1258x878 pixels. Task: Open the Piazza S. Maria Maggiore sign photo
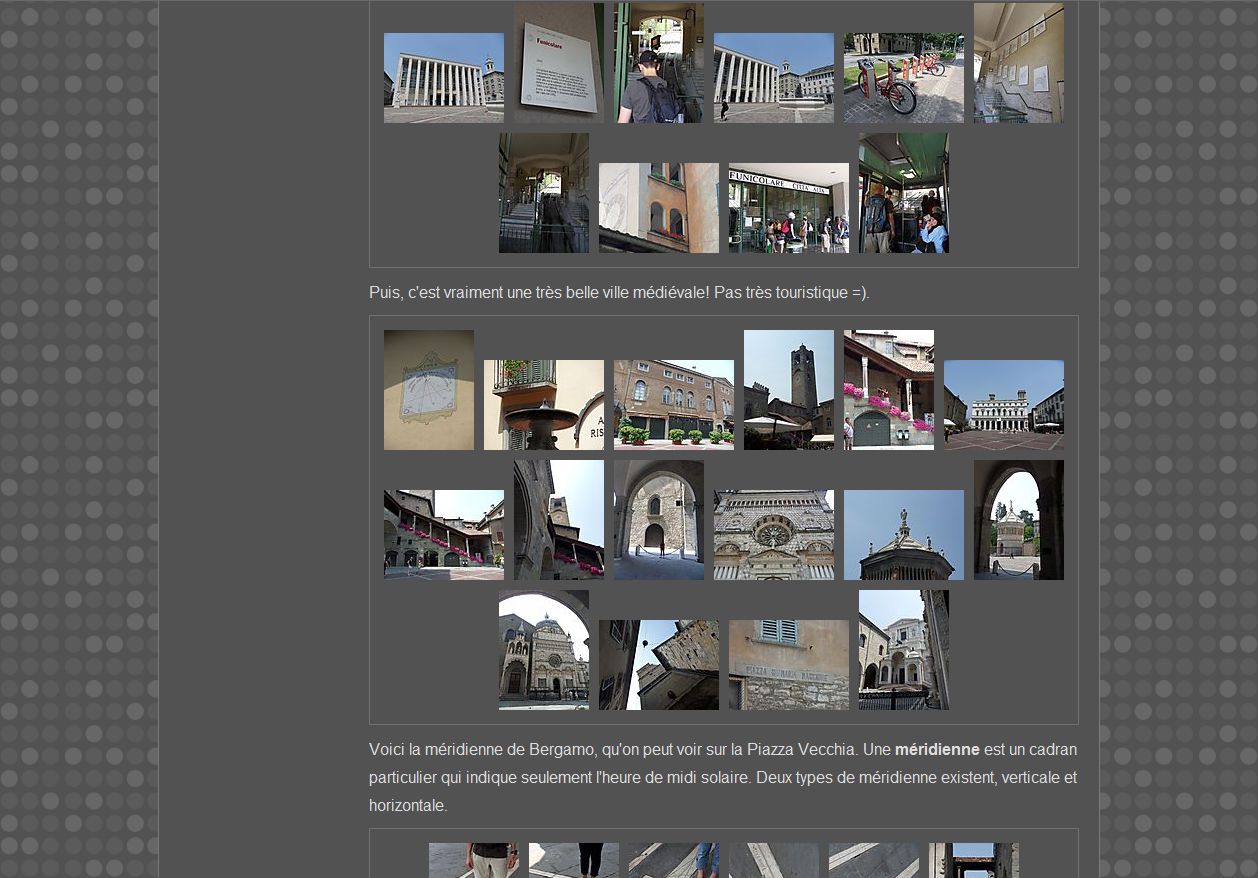[788, 665]
